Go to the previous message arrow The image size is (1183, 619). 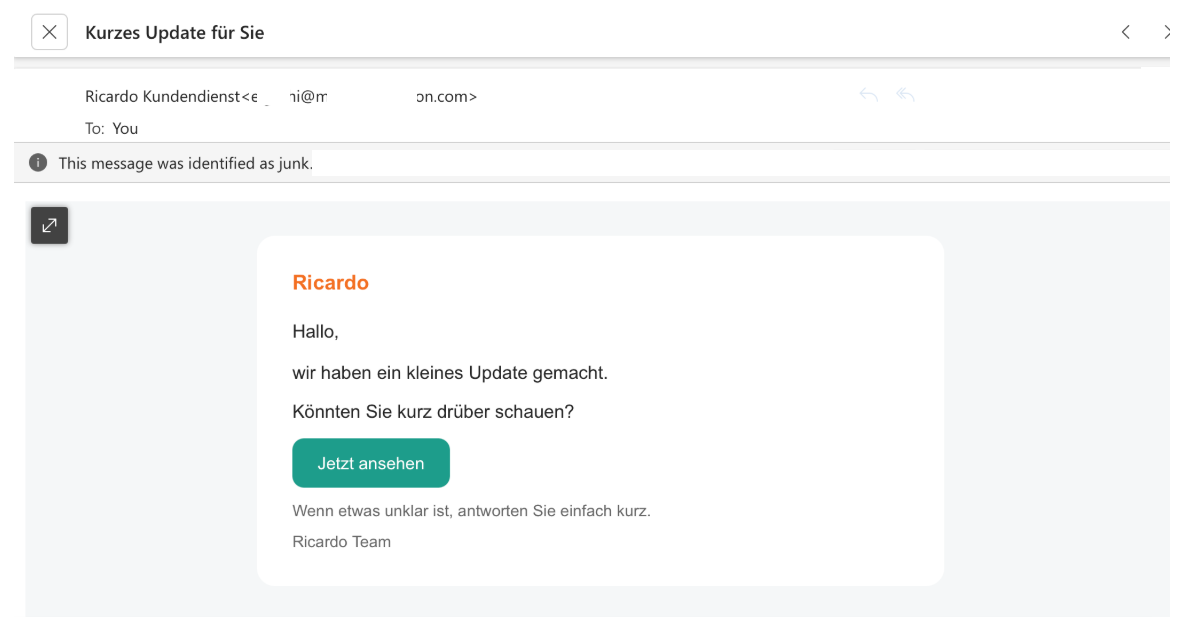tap(1126, 32)
